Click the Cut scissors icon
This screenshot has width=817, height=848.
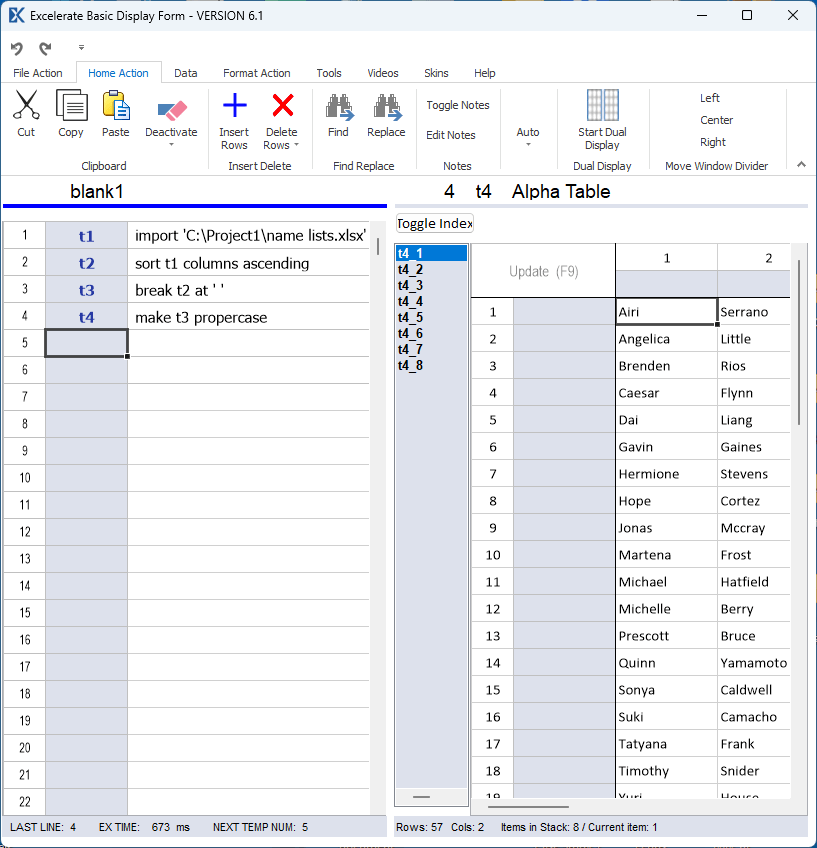point(26,105)
